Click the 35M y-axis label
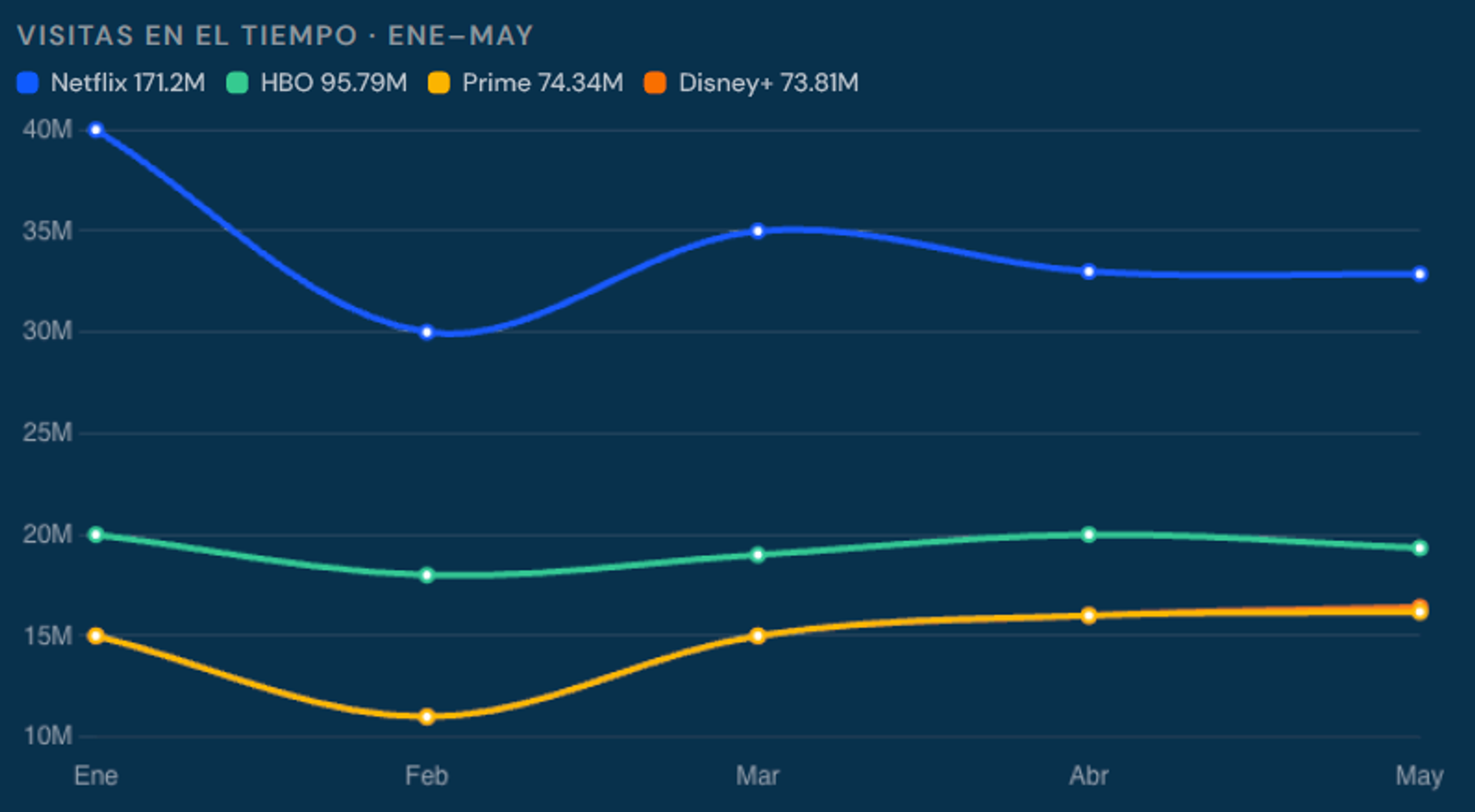The image size is (1475, 812). click(x=48, y=230)
